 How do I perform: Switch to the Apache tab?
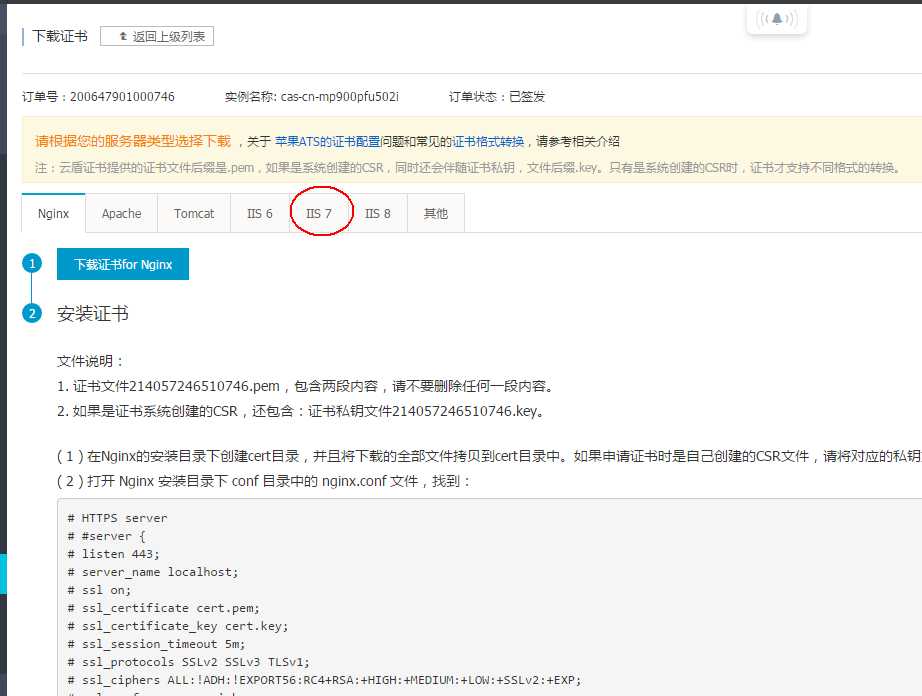pyautogui.click(x=122, y=213)
